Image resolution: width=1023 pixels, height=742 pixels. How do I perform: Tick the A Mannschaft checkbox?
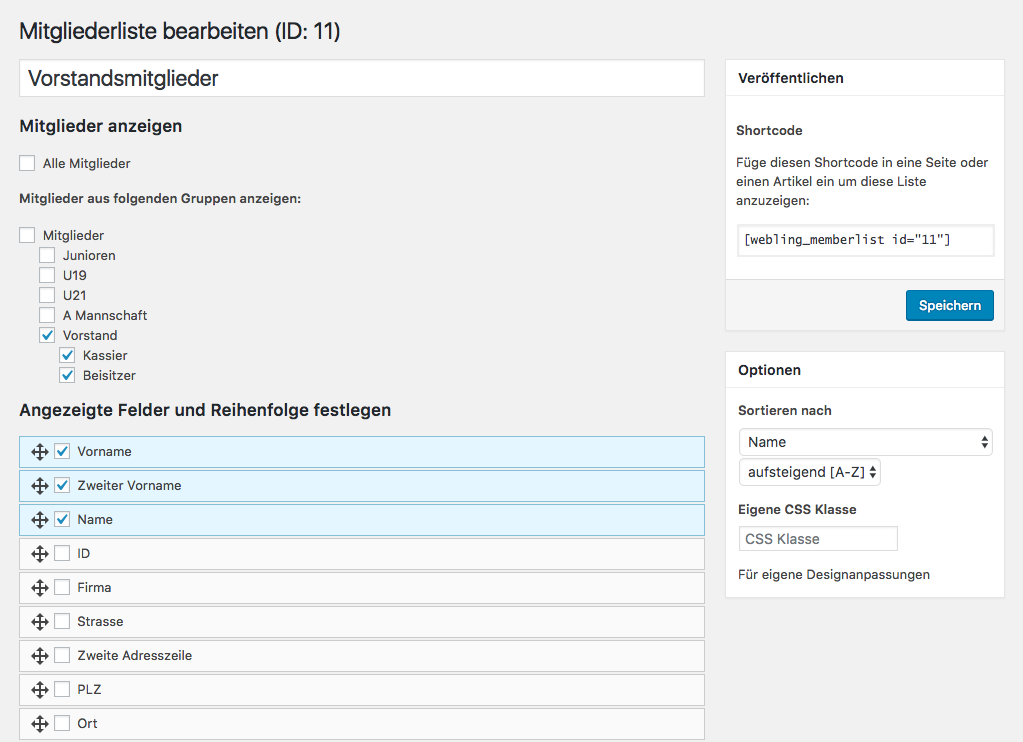pos(47,315)
